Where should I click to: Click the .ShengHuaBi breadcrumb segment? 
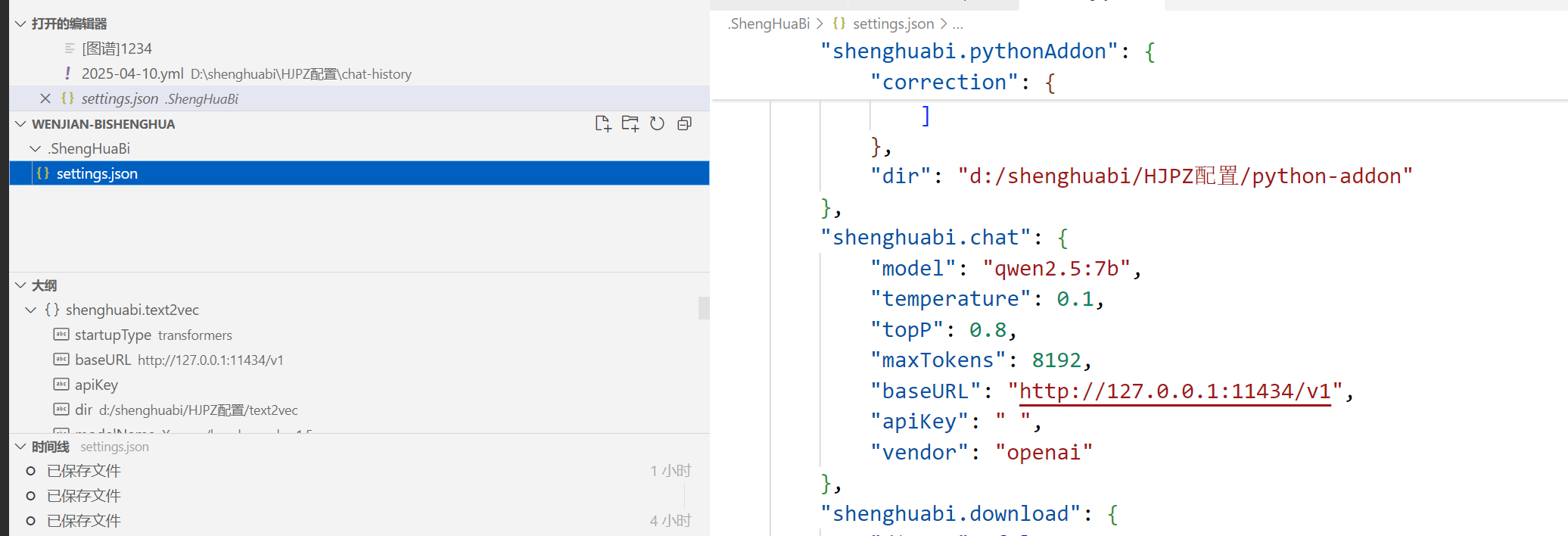(769, 23)
